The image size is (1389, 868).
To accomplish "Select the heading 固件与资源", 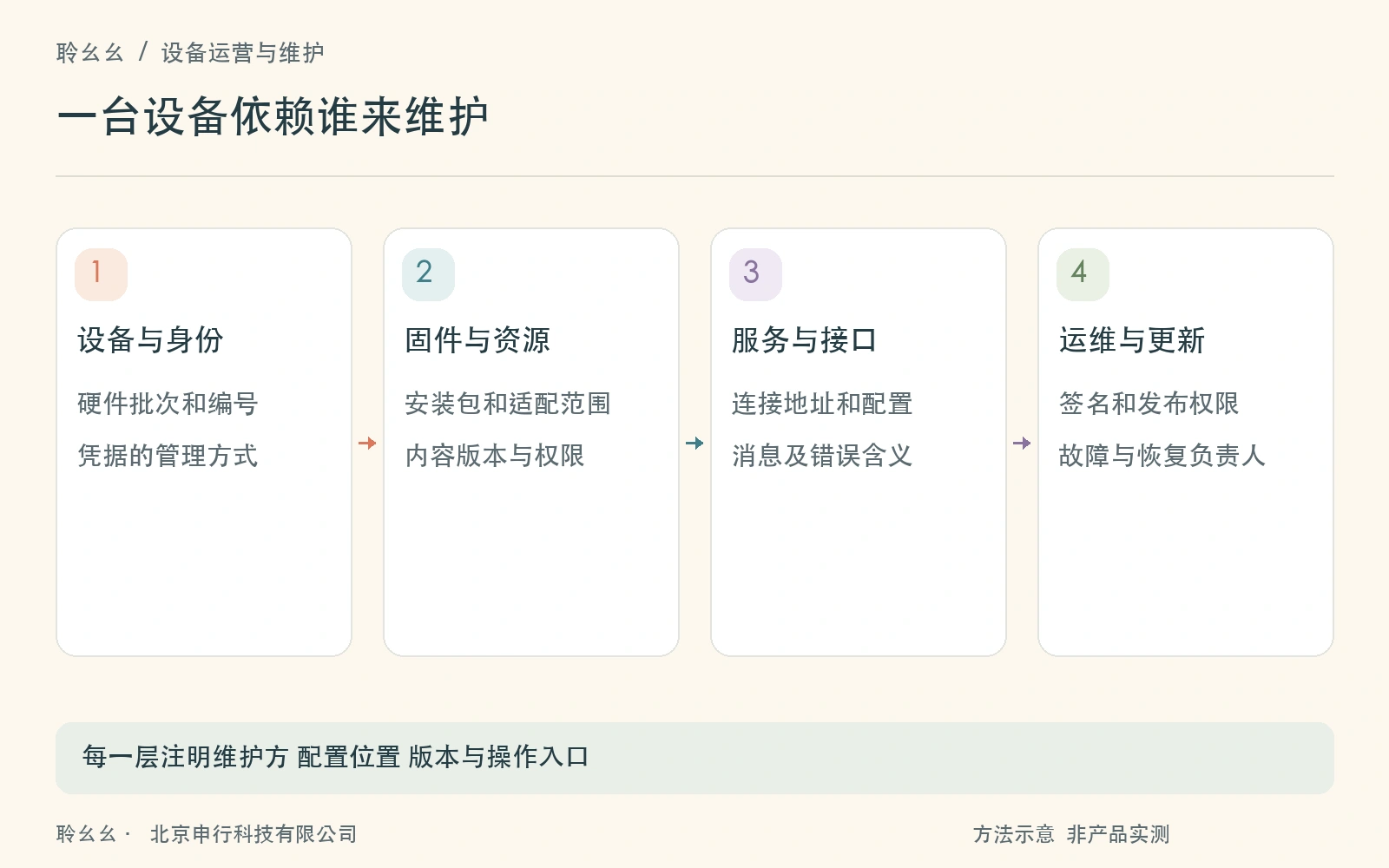I will (x=477, y=340).
